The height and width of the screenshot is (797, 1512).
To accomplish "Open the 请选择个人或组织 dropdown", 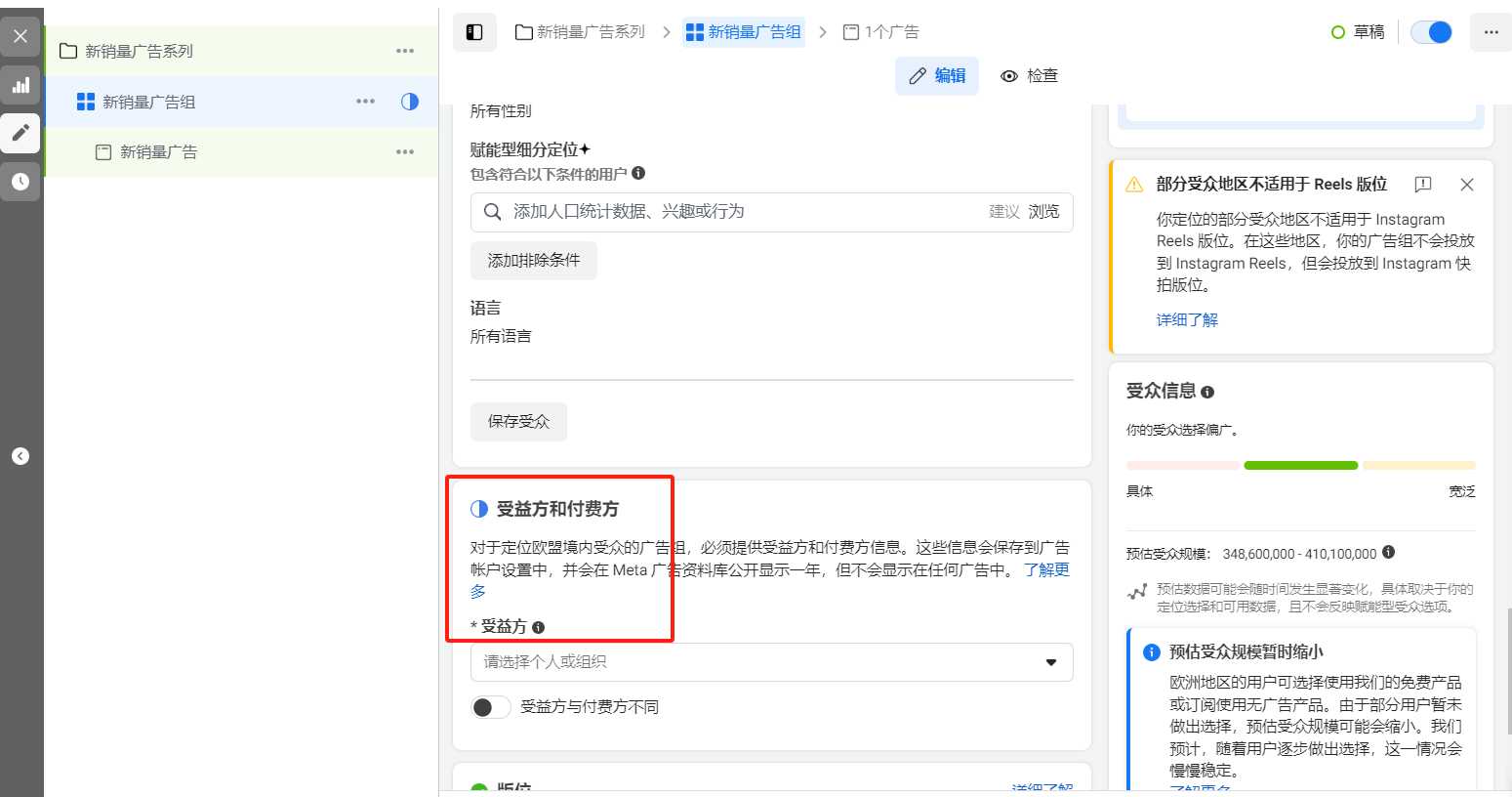I will [x=771, y=662].
